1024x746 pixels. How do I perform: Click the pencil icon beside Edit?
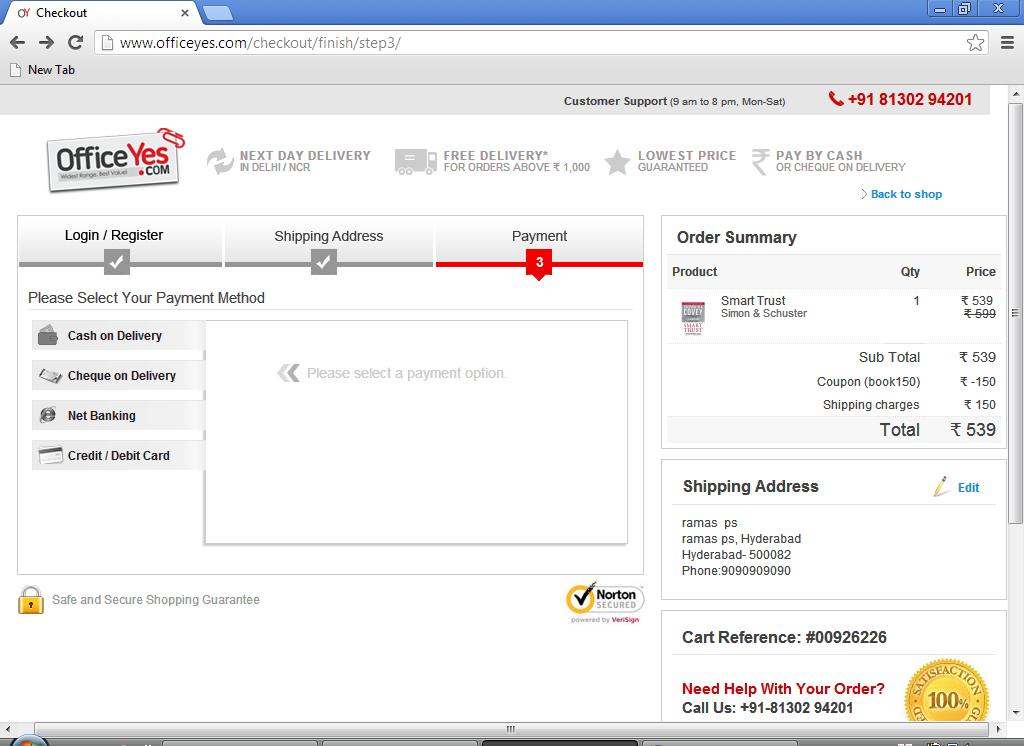[940, 487]
